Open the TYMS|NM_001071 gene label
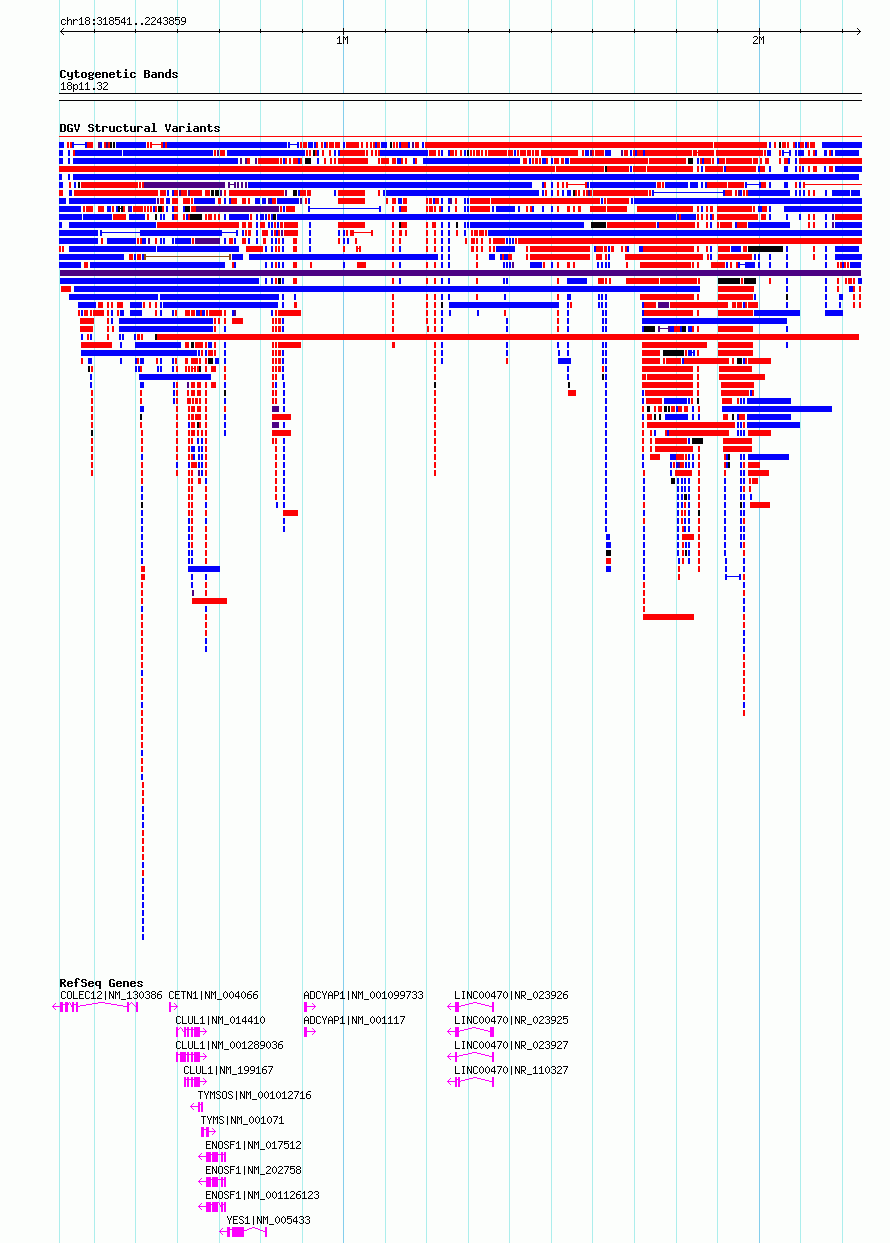Viewport: 890px width, 1243px height. pyautogui.click(x=242, y=1120)
